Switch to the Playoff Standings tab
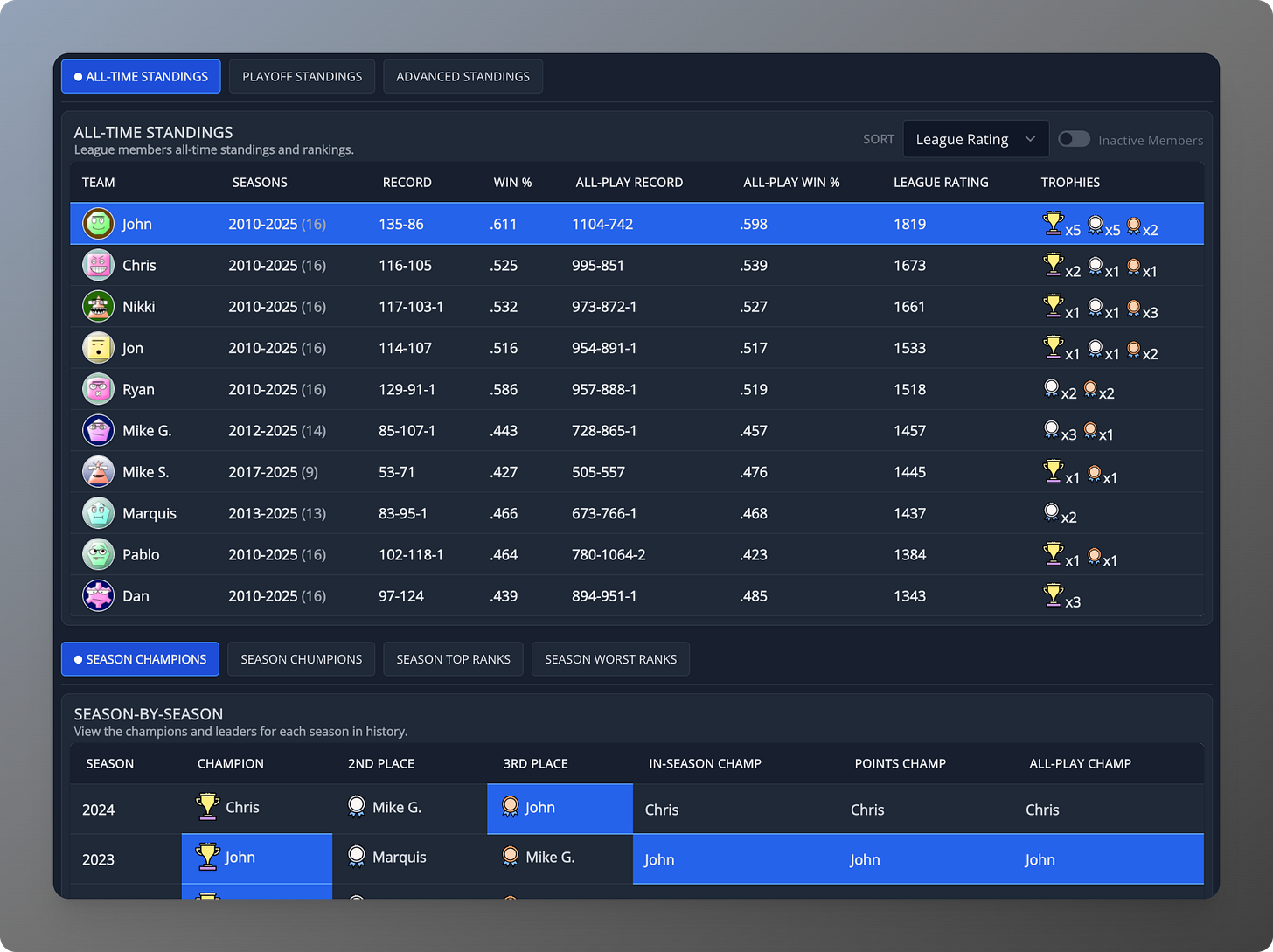This screenshot has width=1273, height=952. (303, 76)
